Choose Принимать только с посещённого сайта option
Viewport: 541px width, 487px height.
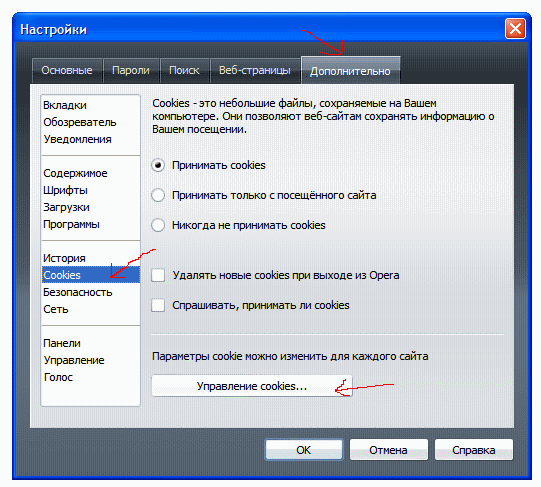(x=158, y=195)
